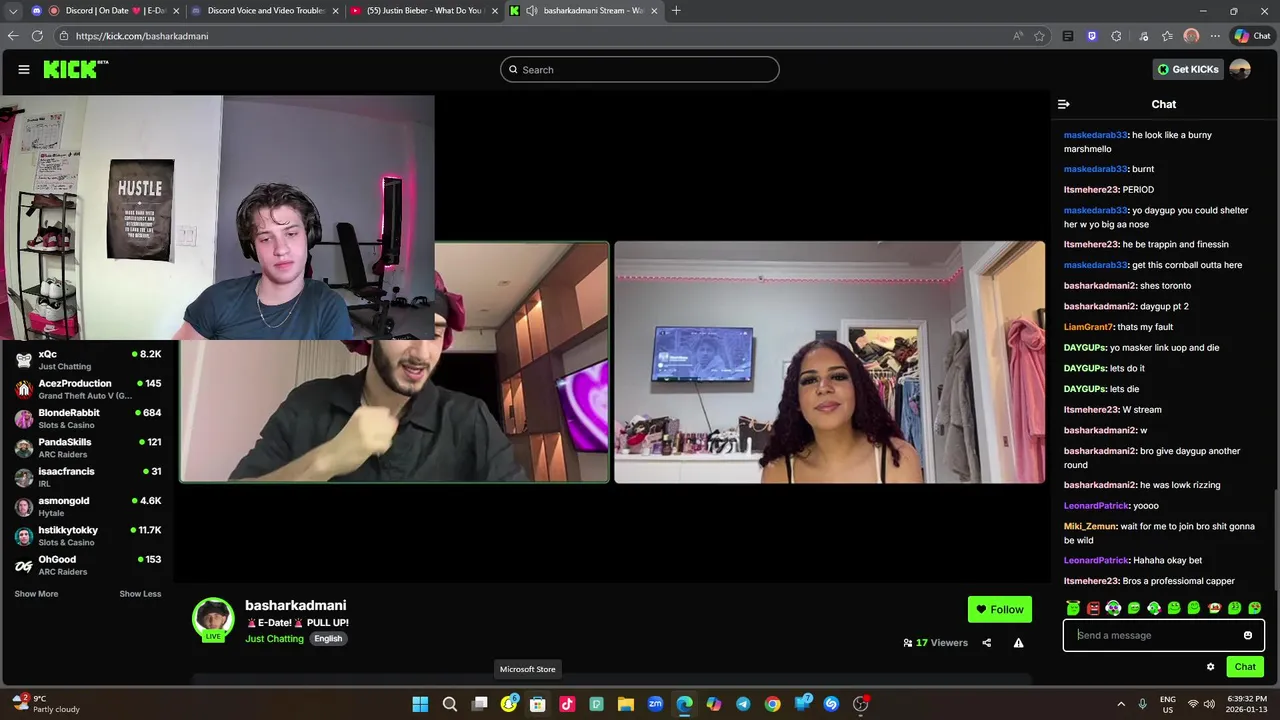Open hstikkytokky channel in sidebar

[88, 536]
